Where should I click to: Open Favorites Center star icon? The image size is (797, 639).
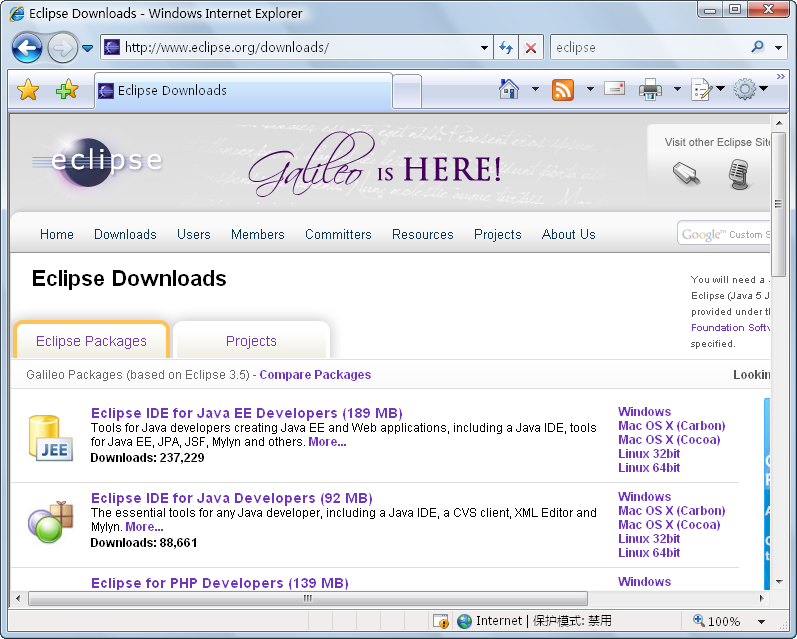(28, 90)
